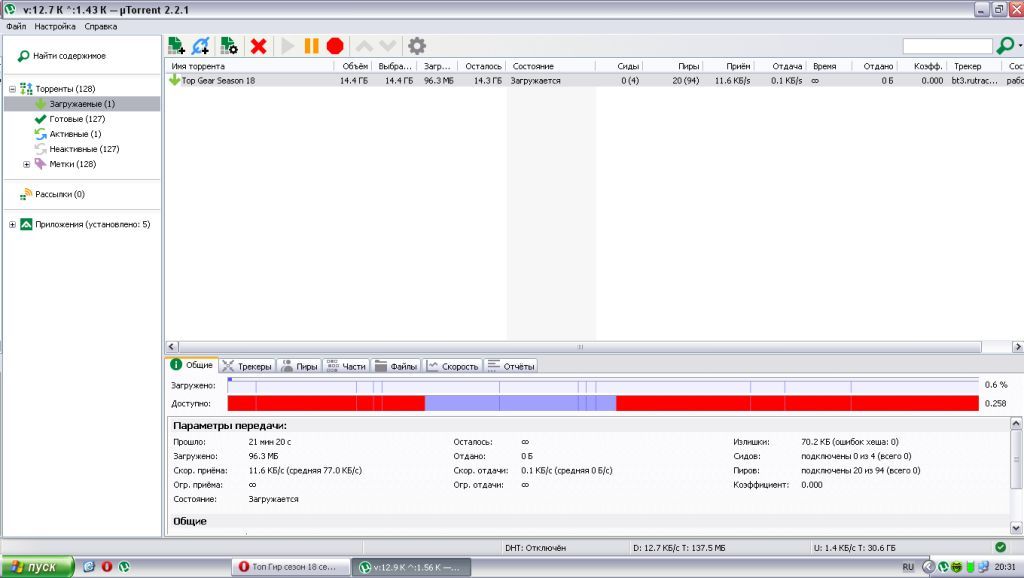Expand the Метки (128) tree node
This screenshot has width=1024, height=578.
(27, 164)
